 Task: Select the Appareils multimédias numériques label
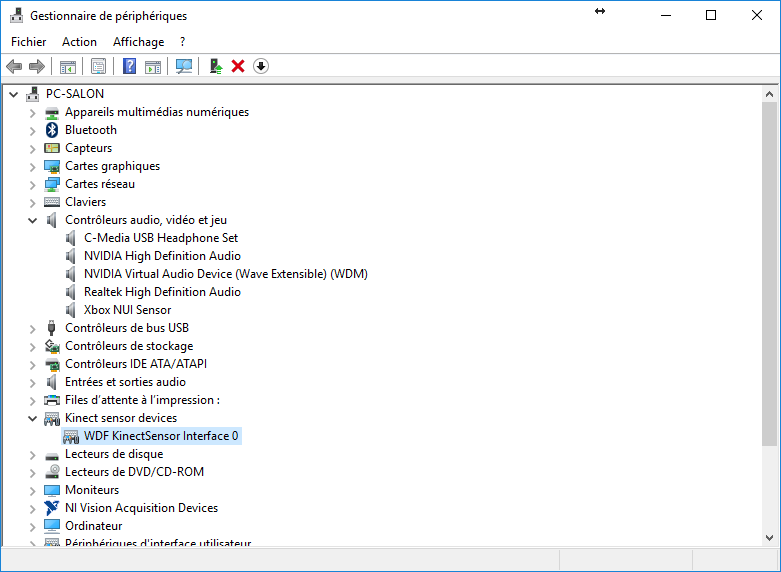click(x=157, y=112)
